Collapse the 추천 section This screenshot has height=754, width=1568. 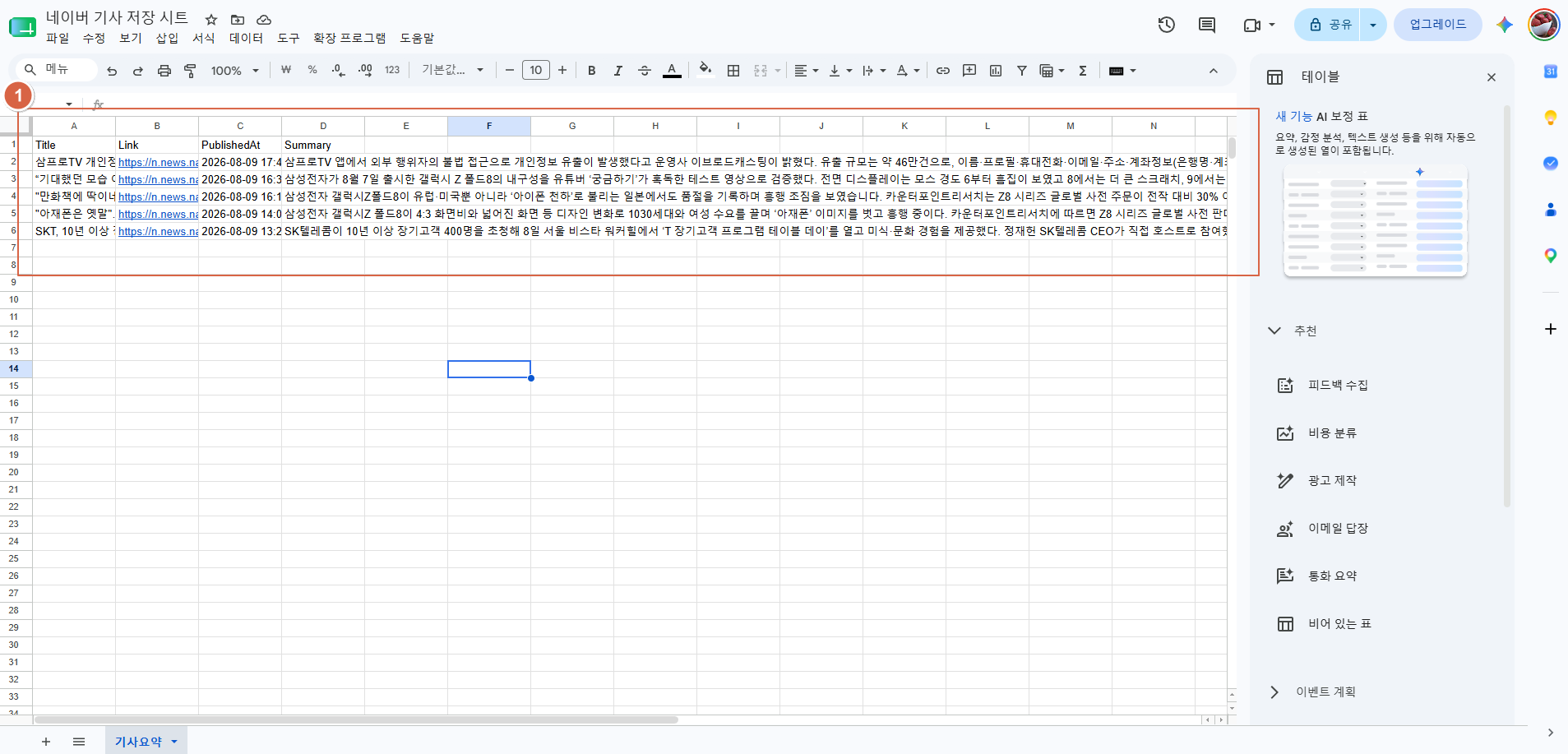(1274, 331)
